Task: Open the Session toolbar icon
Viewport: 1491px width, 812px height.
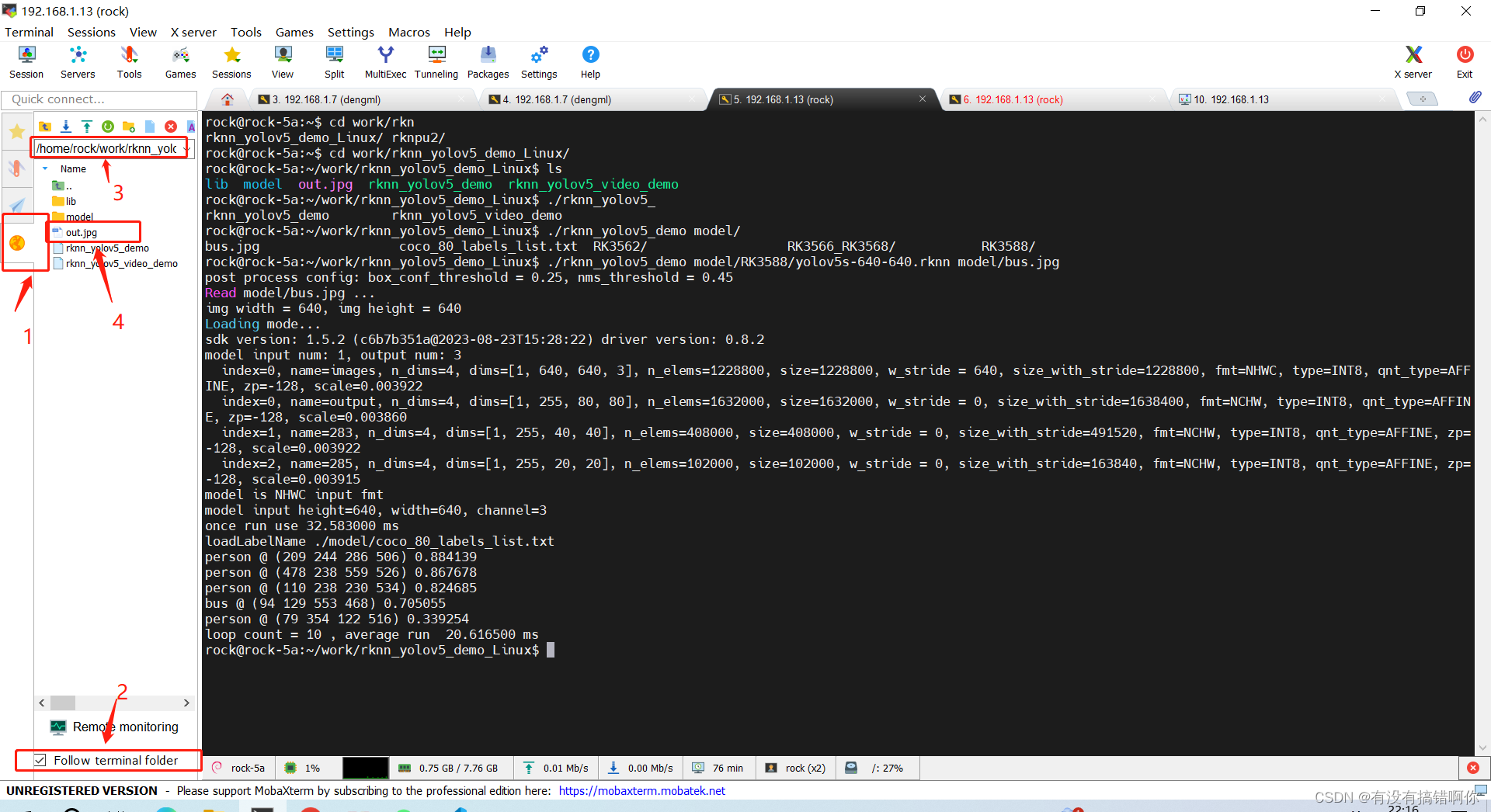Action: tap(26, 62)
